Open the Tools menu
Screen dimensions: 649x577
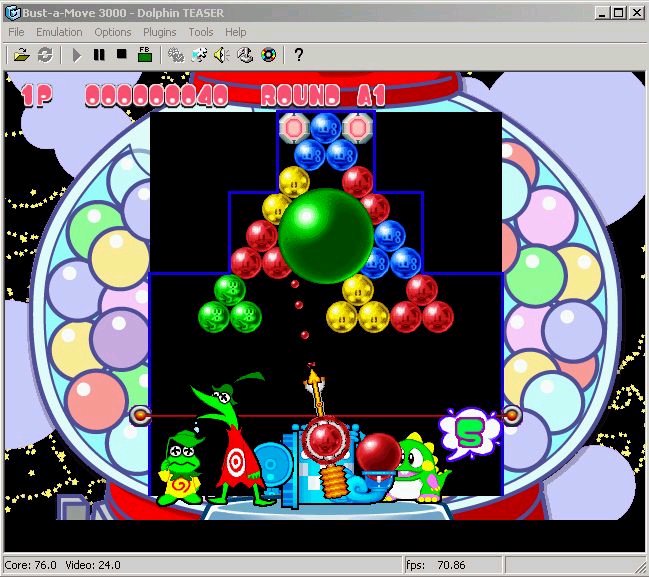tap(201, 32)
